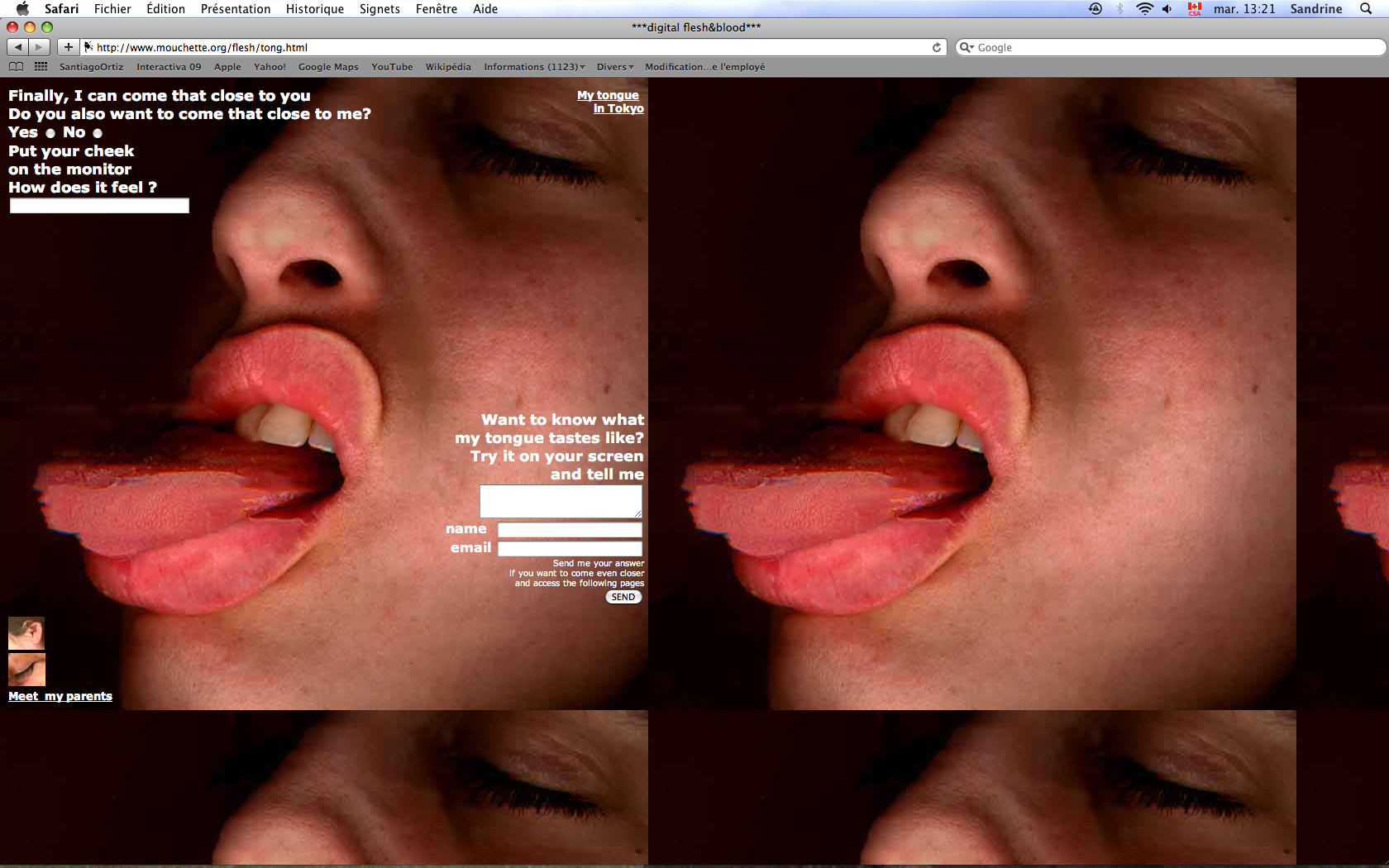Go back with the back arrow button
The height and width of the screenshot is (868, 1389).
(18, 47)
